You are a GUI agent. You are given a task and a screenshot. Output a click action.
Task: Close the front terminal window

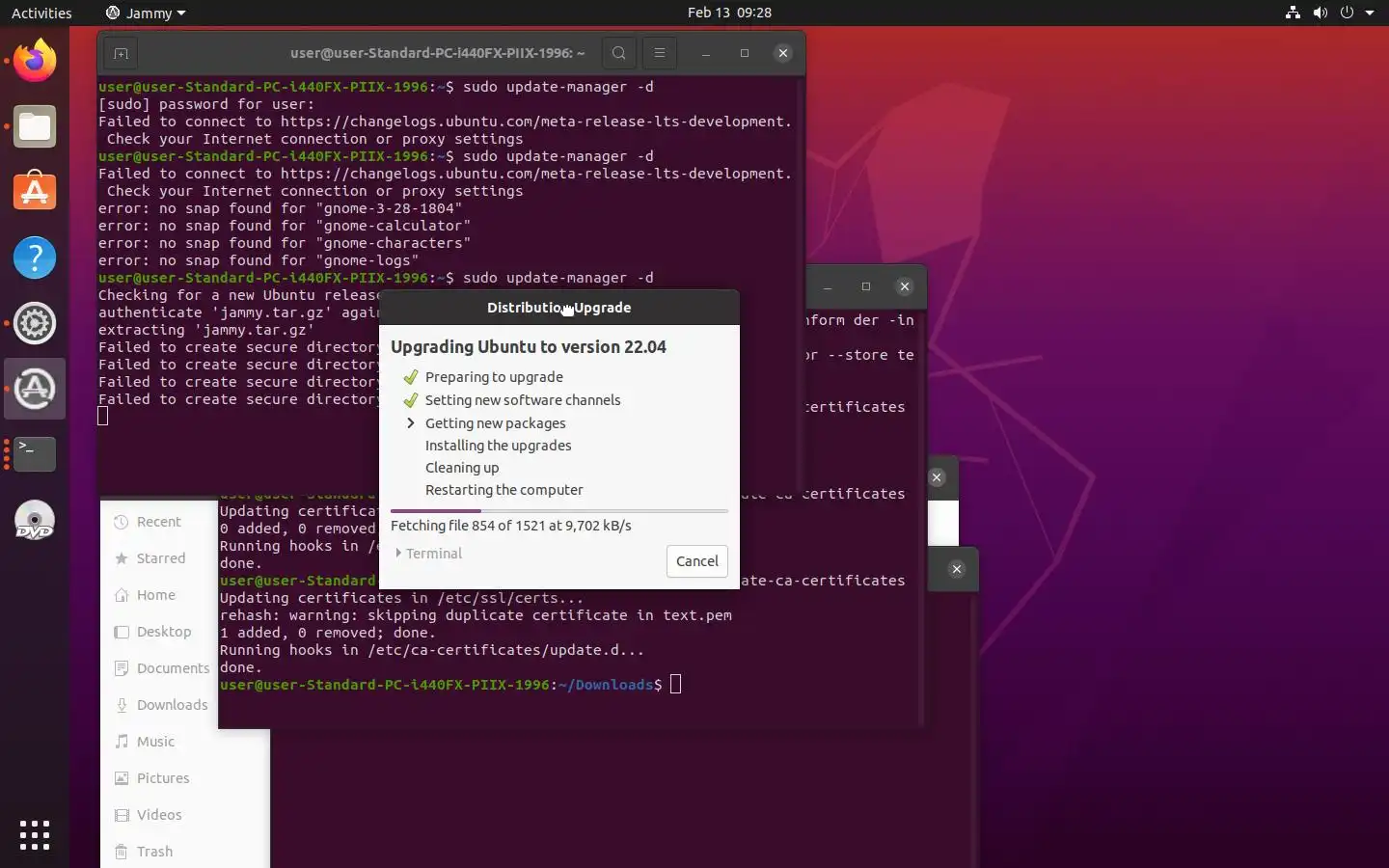(783, 53)
